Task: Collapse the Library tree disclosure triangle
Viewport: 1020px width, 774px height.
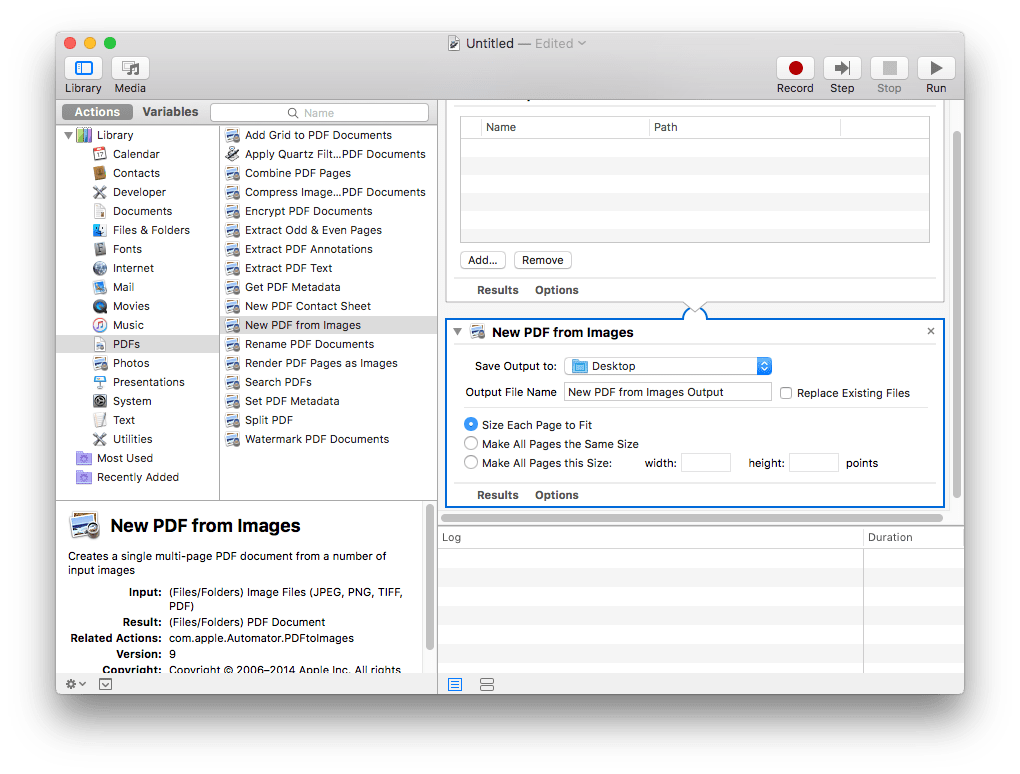Action: pyautogui.click(x=69, y=135)
